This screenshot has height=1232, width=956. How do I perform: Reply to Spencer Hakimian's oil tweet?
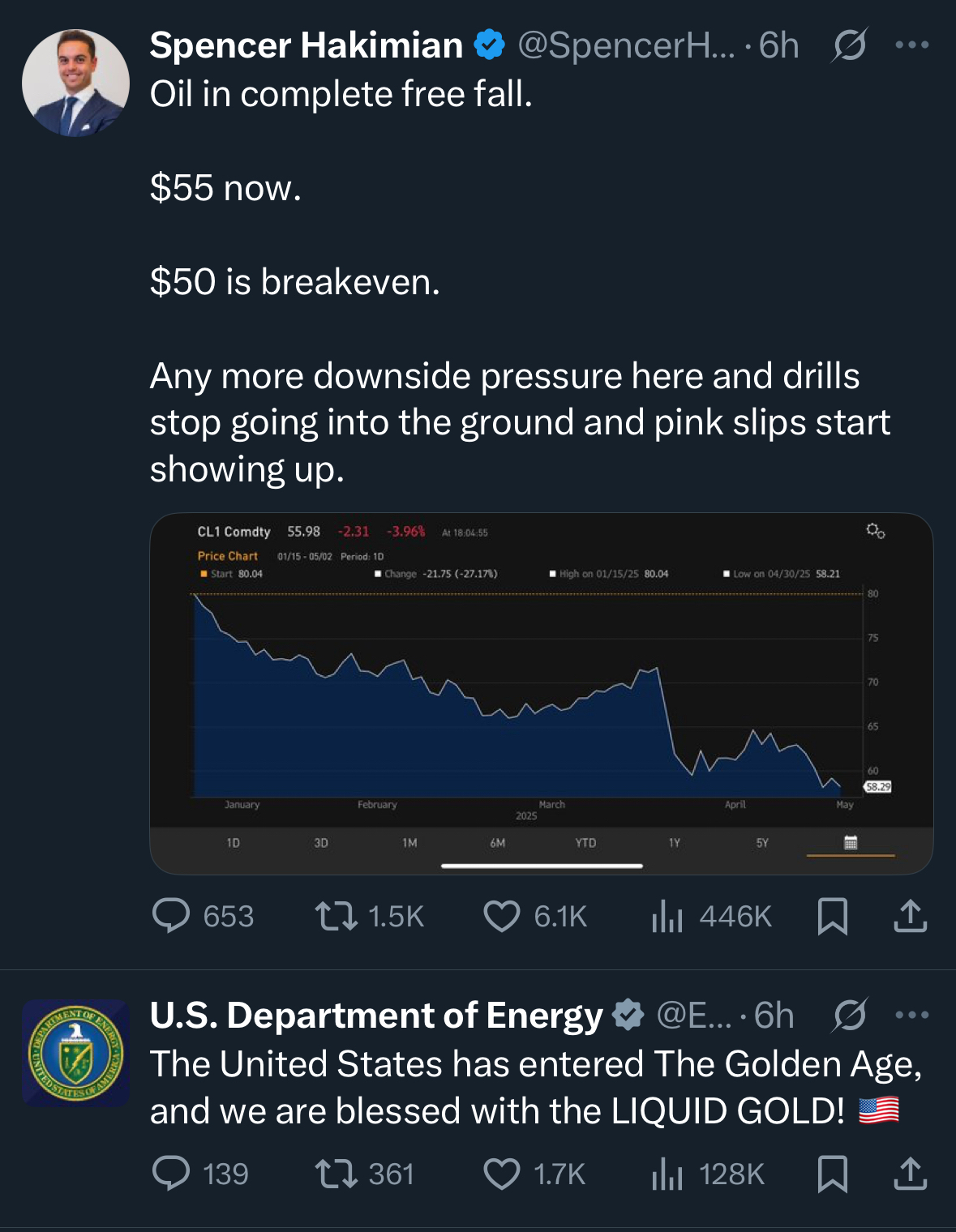[171, 916]
